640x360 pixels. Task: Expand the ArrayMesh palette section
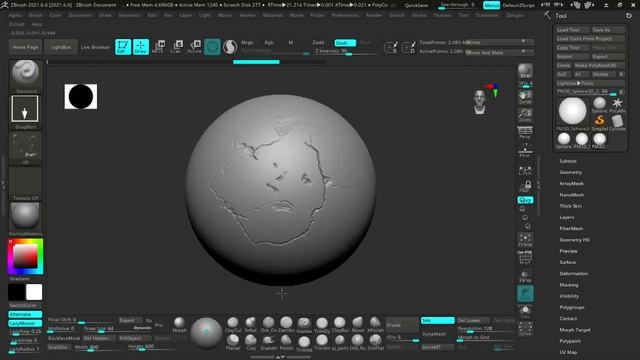[571, 184]
